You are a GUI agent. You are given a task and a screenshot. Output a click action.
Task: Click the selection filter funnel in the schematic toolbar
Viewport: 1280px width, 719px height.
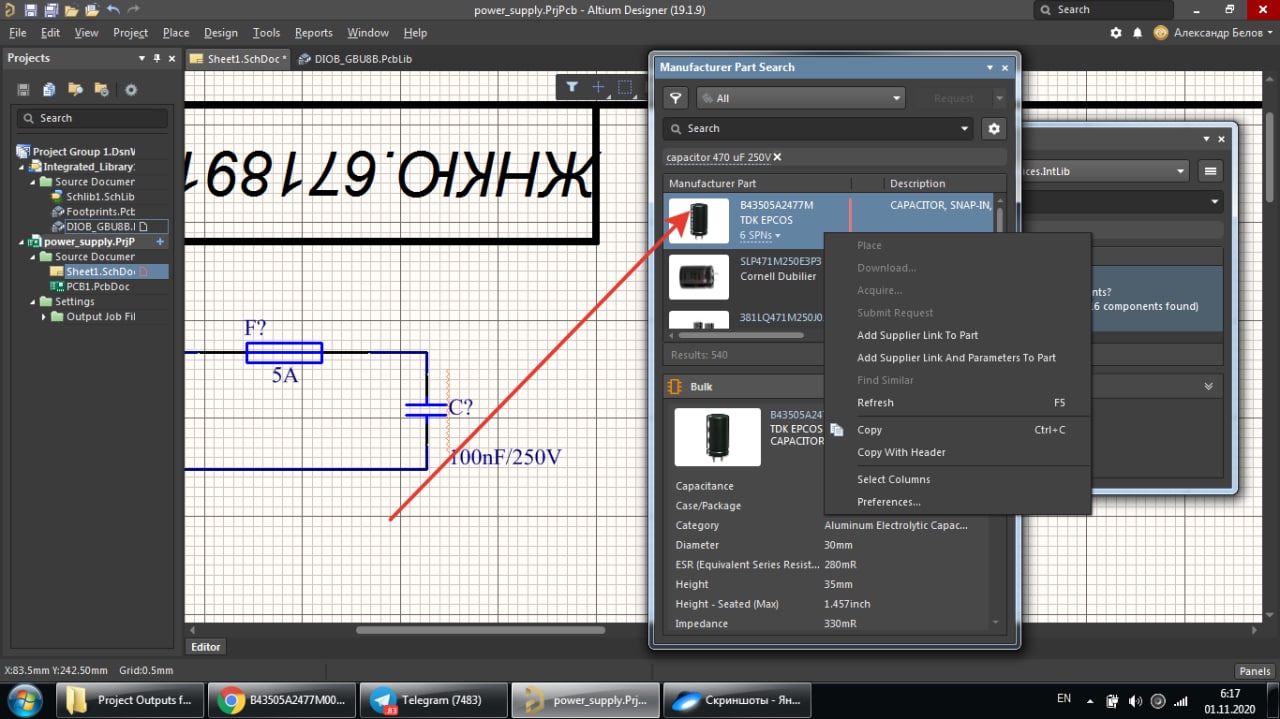point(571,87)
